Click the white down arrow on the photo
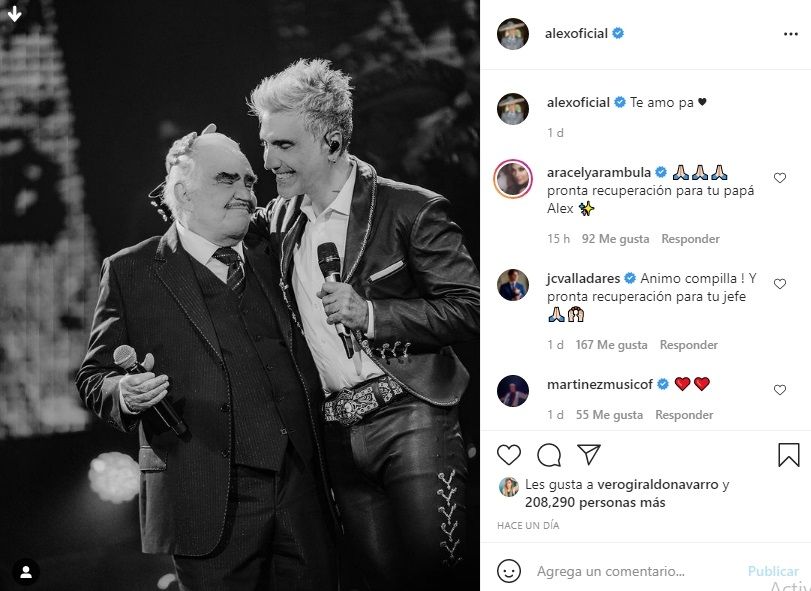The width and height of the screenshot is (811, 591). (x=14, y=14)
